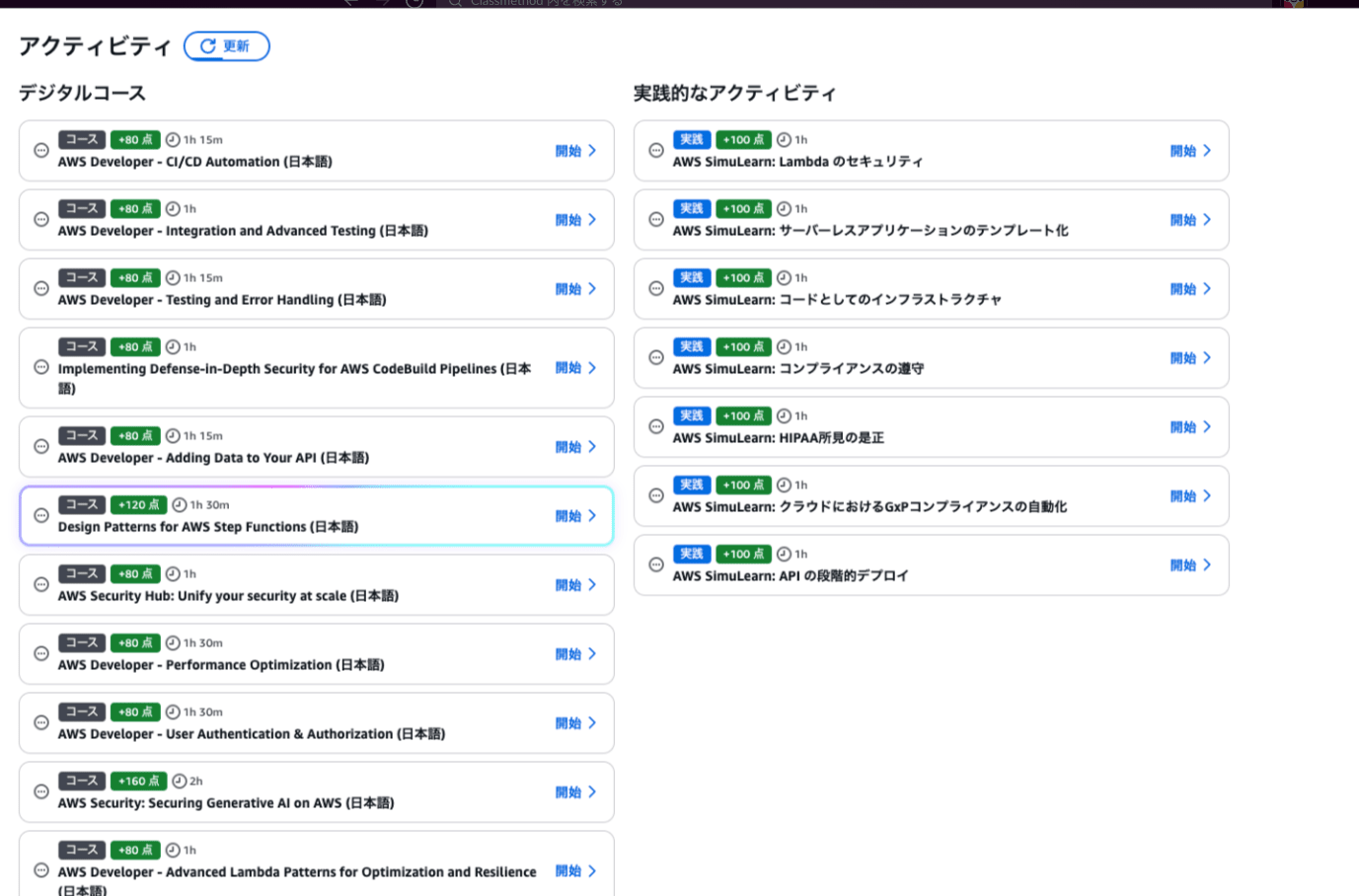Click title "AWS Security: Securing Generative AI on AWS"
Screen dimensions: 1359x896
click(226, 803)
